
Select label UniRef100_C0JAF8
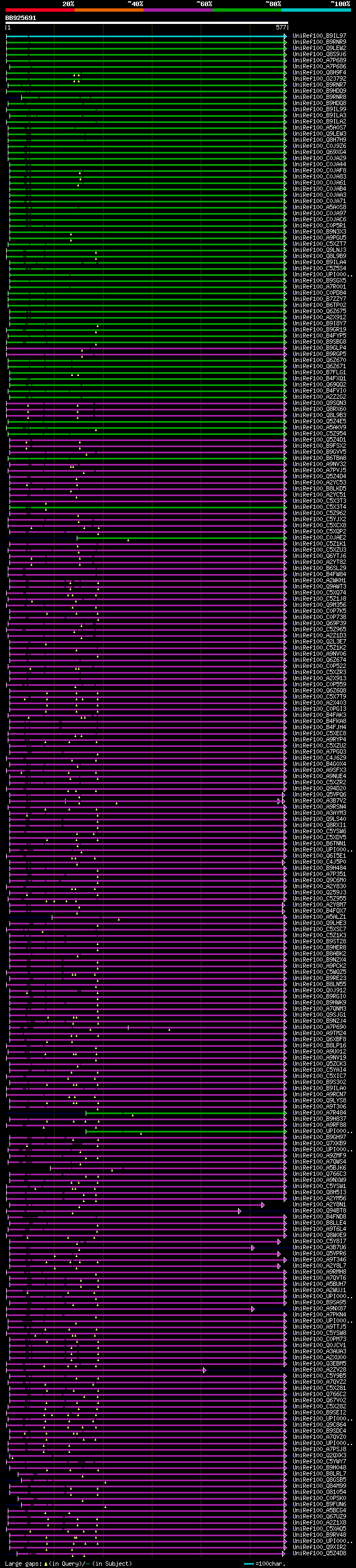click(319, 170)
